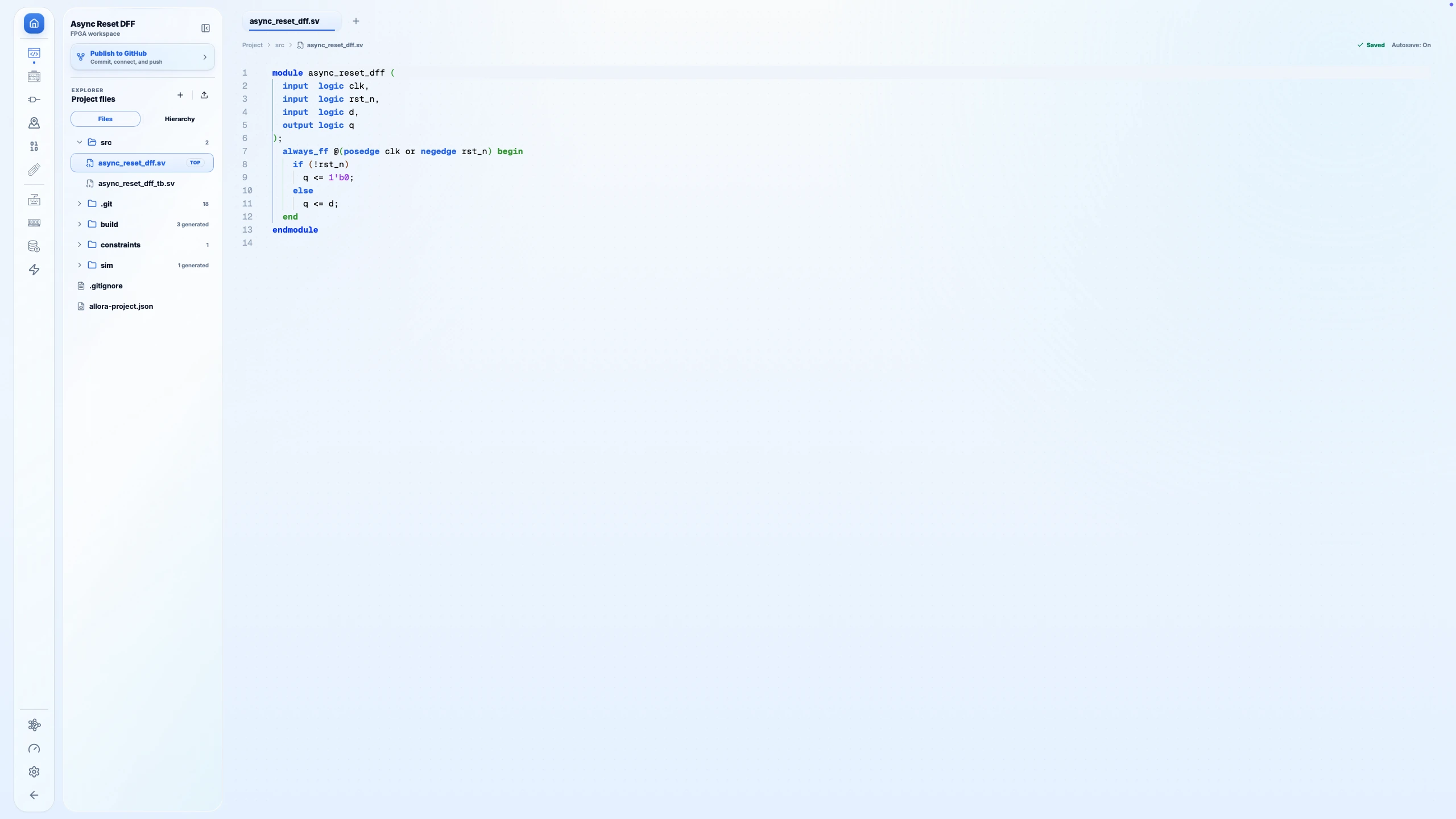Select the .git folder label

tap(106, 204)
